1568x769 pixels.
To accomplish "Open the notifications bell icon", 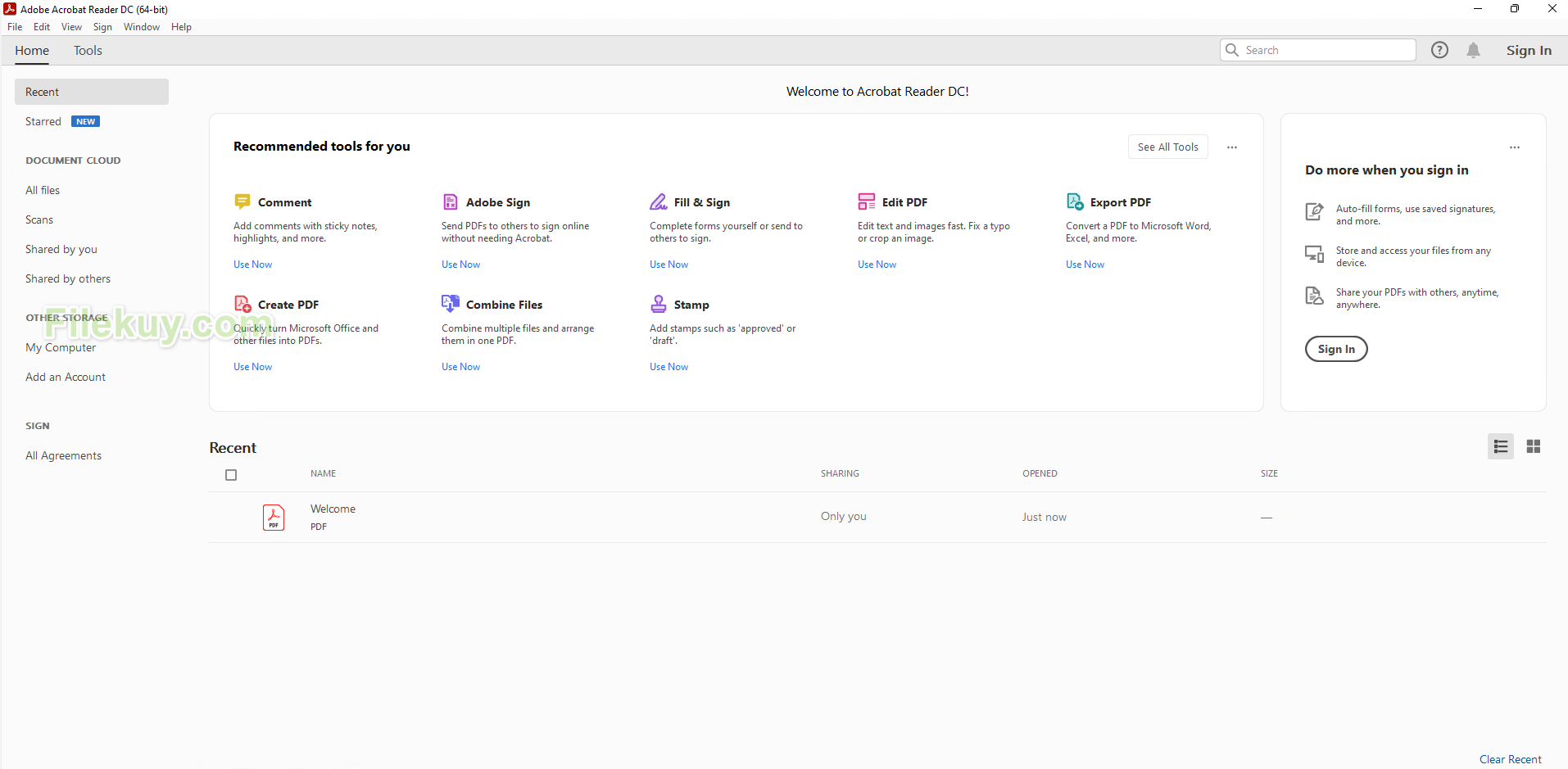I will pyautogui.click(x=1473, y=50).
